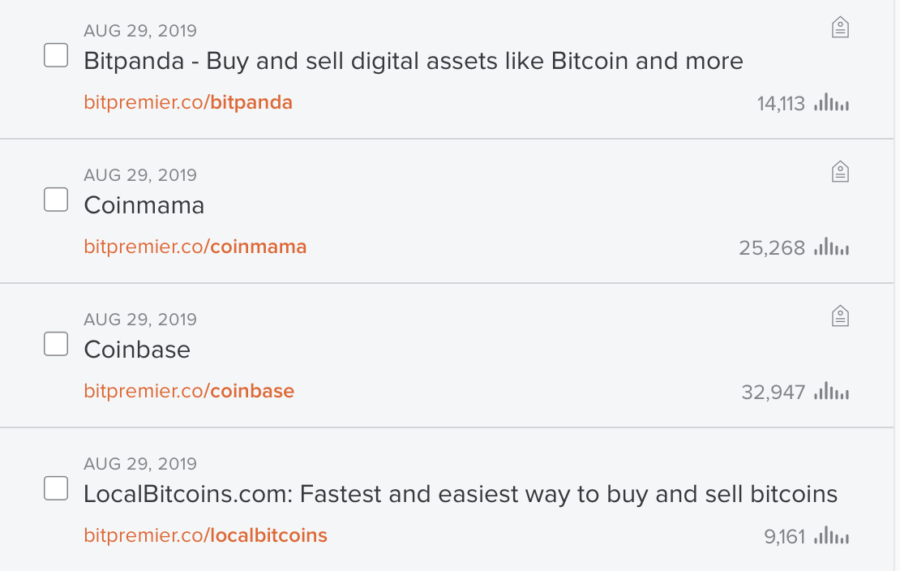
Task: Click the bitpremier.co/coinmama short link
Action: tap(195, 247)
